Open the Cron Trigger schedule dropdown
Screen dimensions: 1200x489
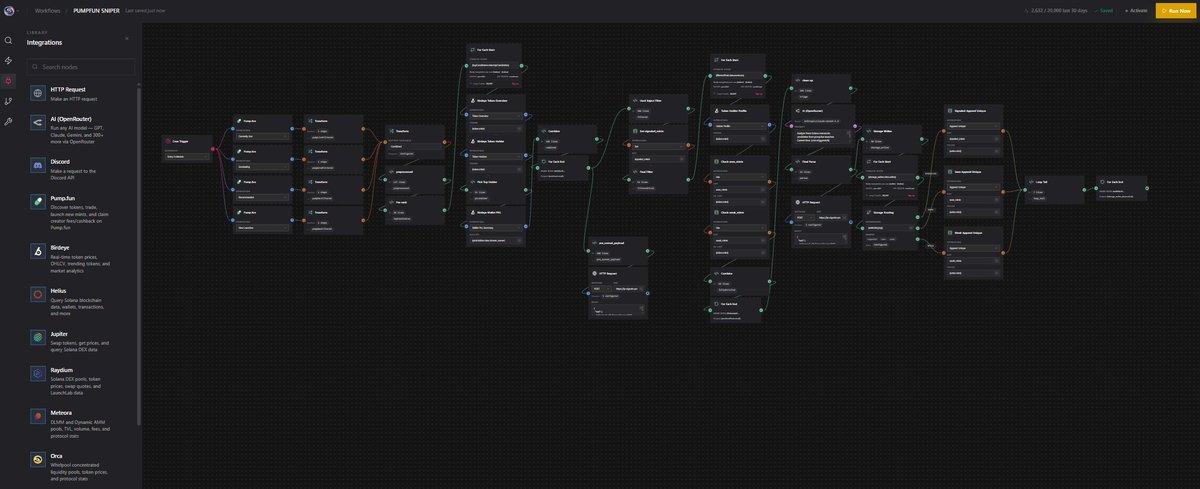[x=186, y=156]
